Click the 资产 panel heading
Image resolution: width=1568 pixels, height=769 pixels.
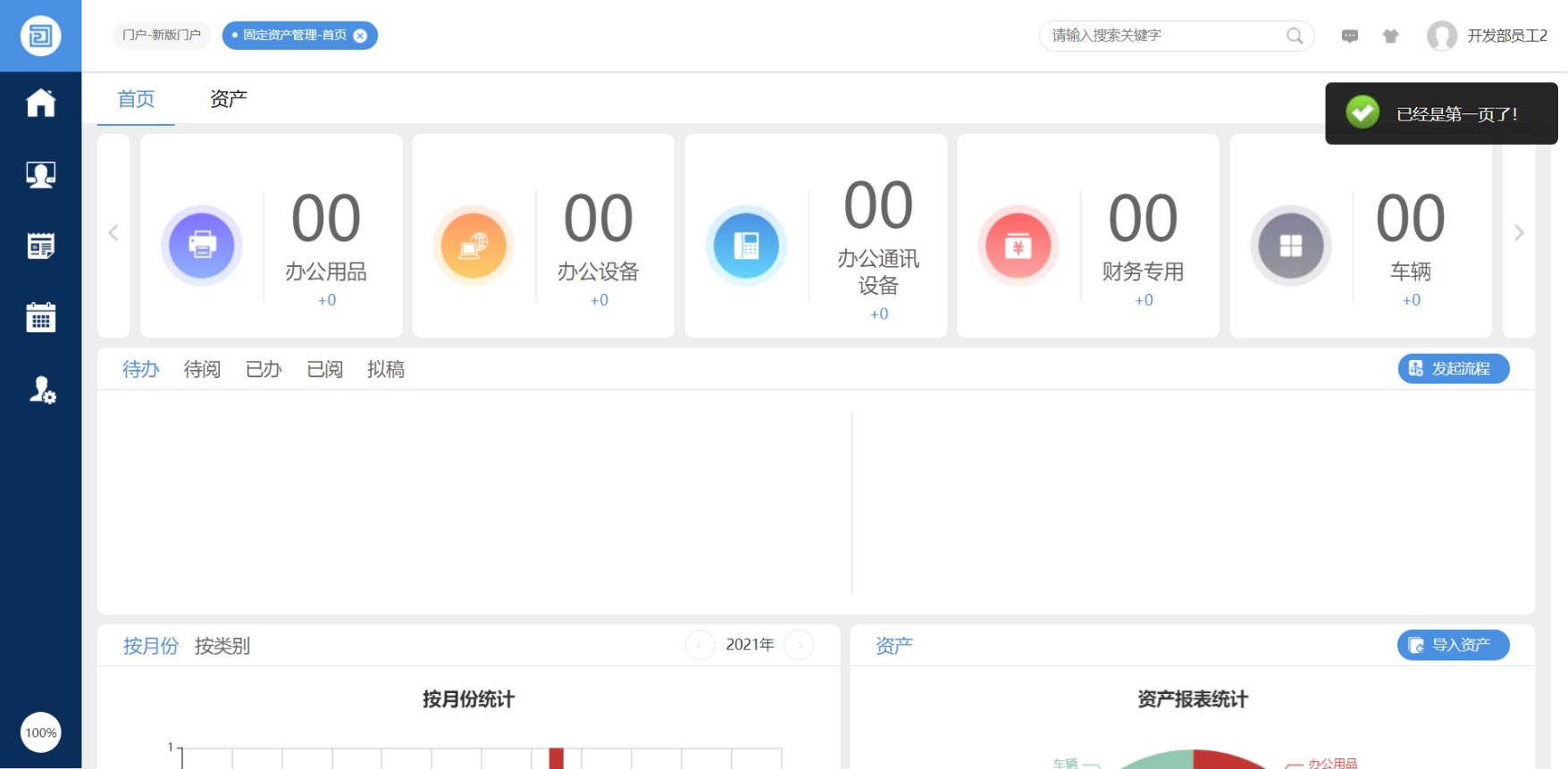[x=894, y=646]
